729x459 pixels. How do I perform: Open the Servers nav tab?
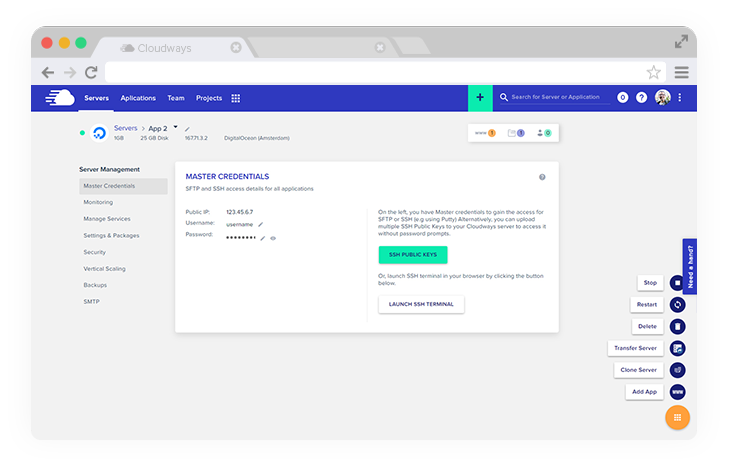(96, 98)
